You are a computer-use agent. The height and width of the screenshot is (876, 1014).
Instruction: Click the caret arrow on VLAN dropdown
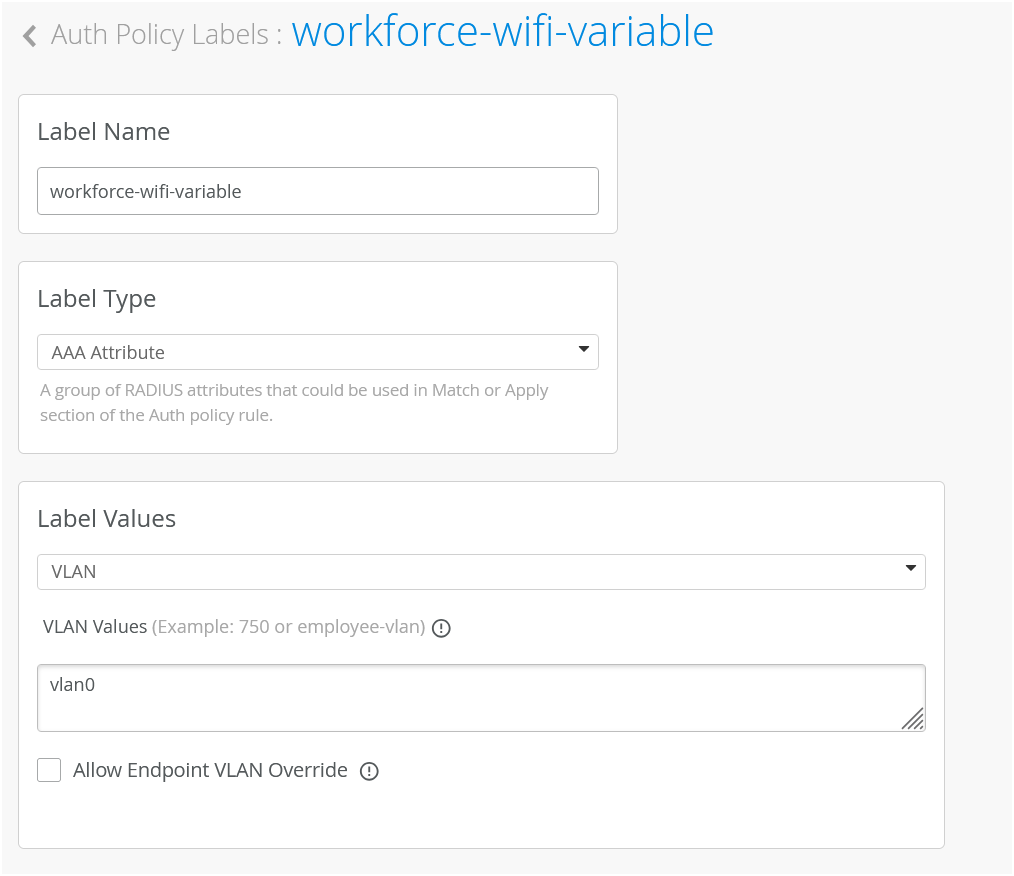tap(910, 569)
